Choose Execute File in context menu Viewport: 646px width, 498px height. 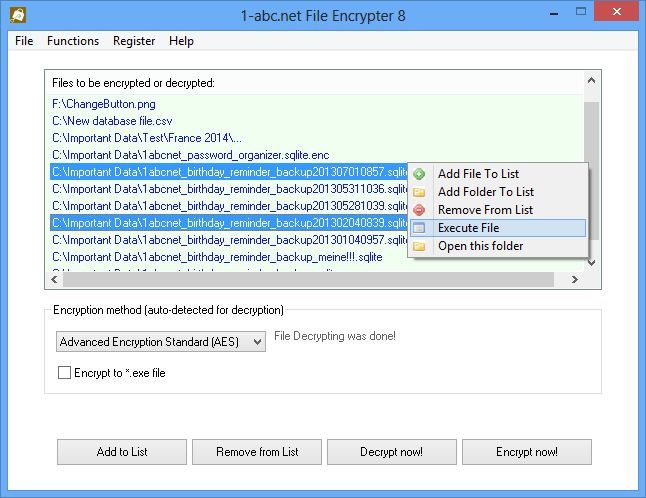[498, 228]
